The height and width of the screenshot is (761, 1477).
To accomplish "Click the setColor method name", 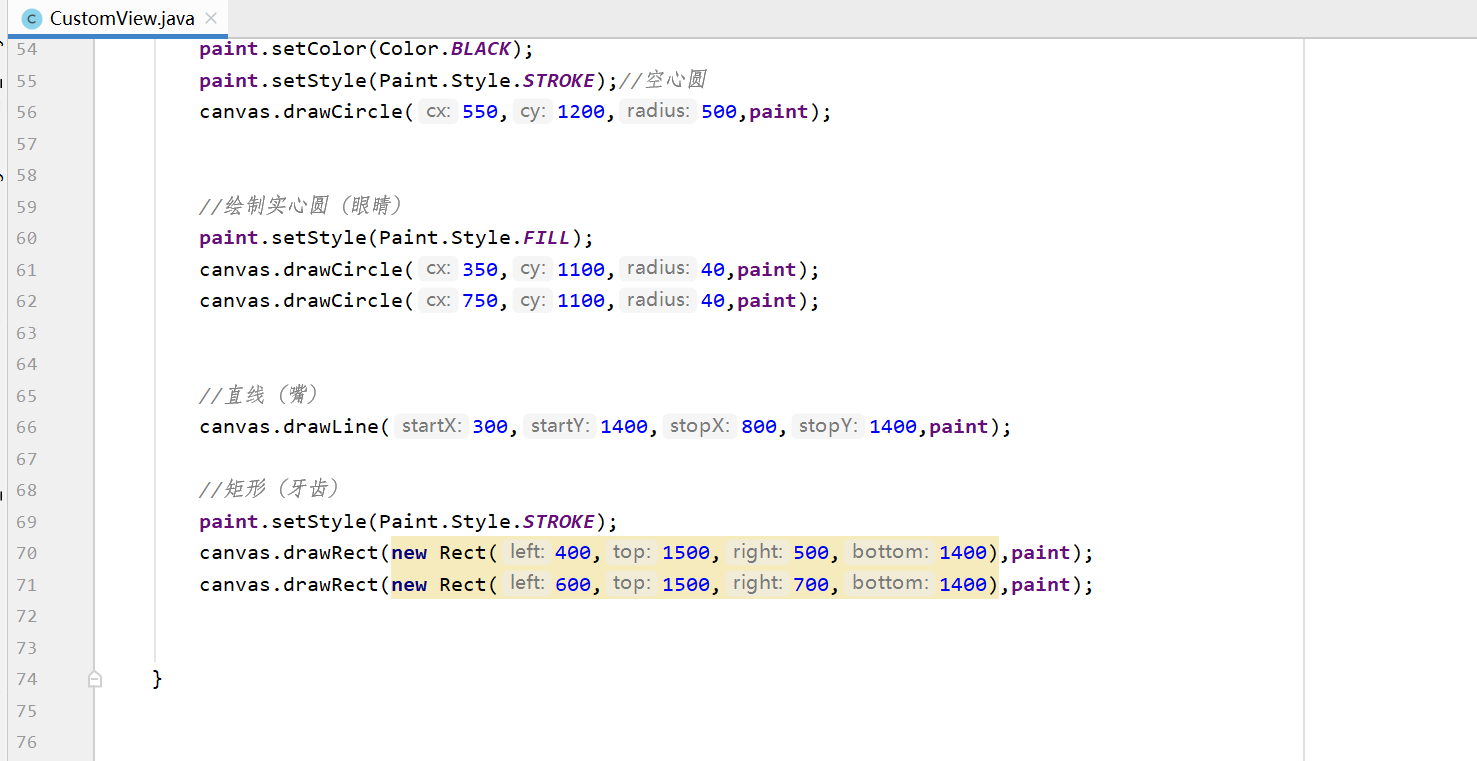I will pos(319,49).
